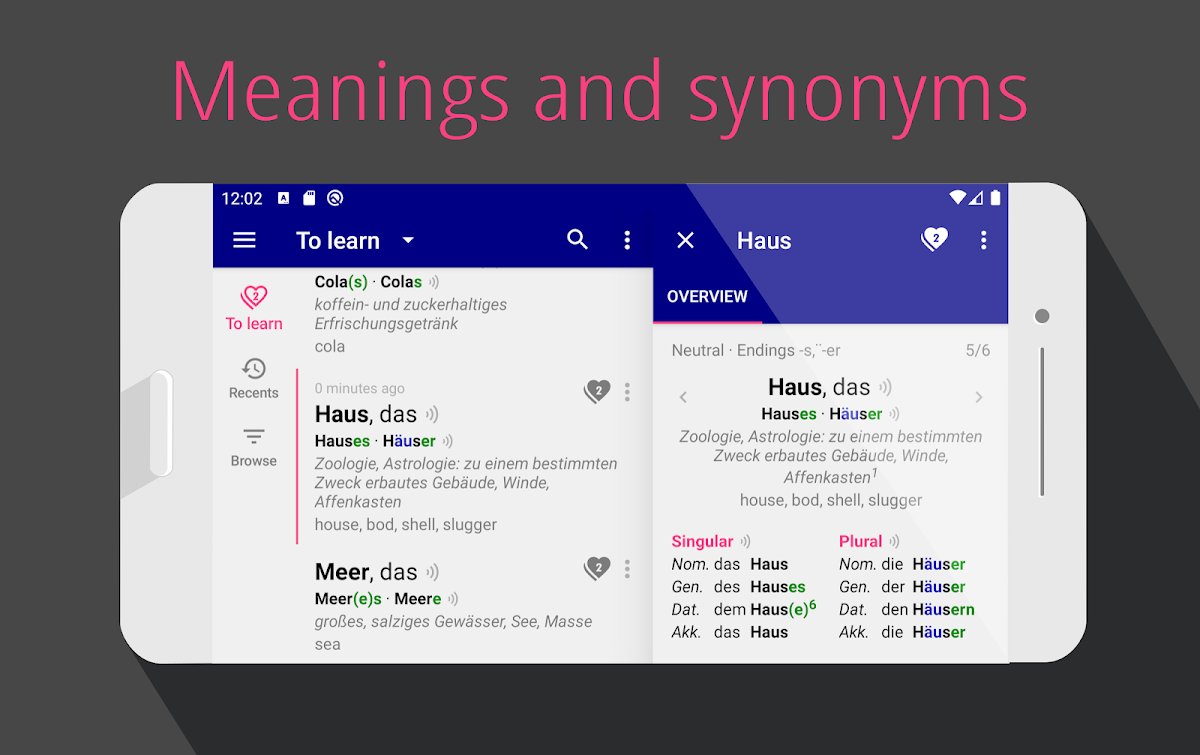Toggle heart favorite on Meer list entry
The height and width of the screenshot is (755, 1200).
[x=597, y=568]
